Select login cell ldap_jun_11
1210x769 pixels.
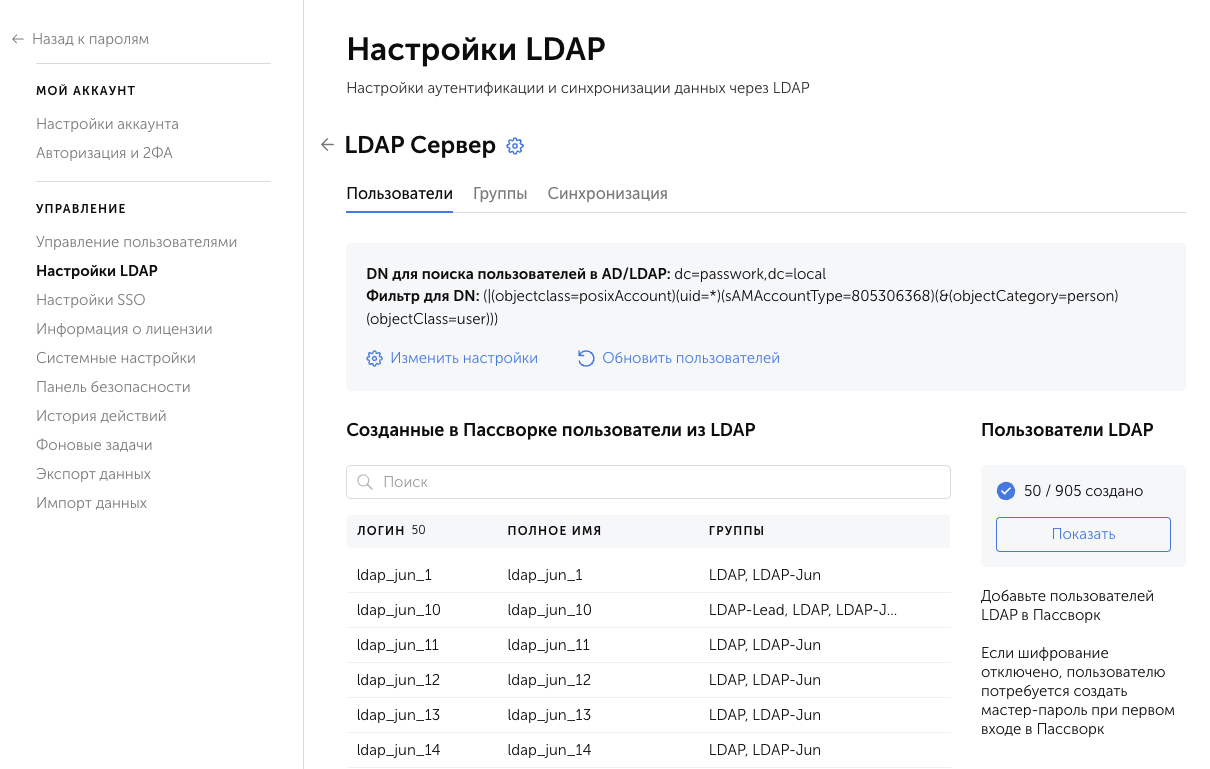tap(398, 646)
